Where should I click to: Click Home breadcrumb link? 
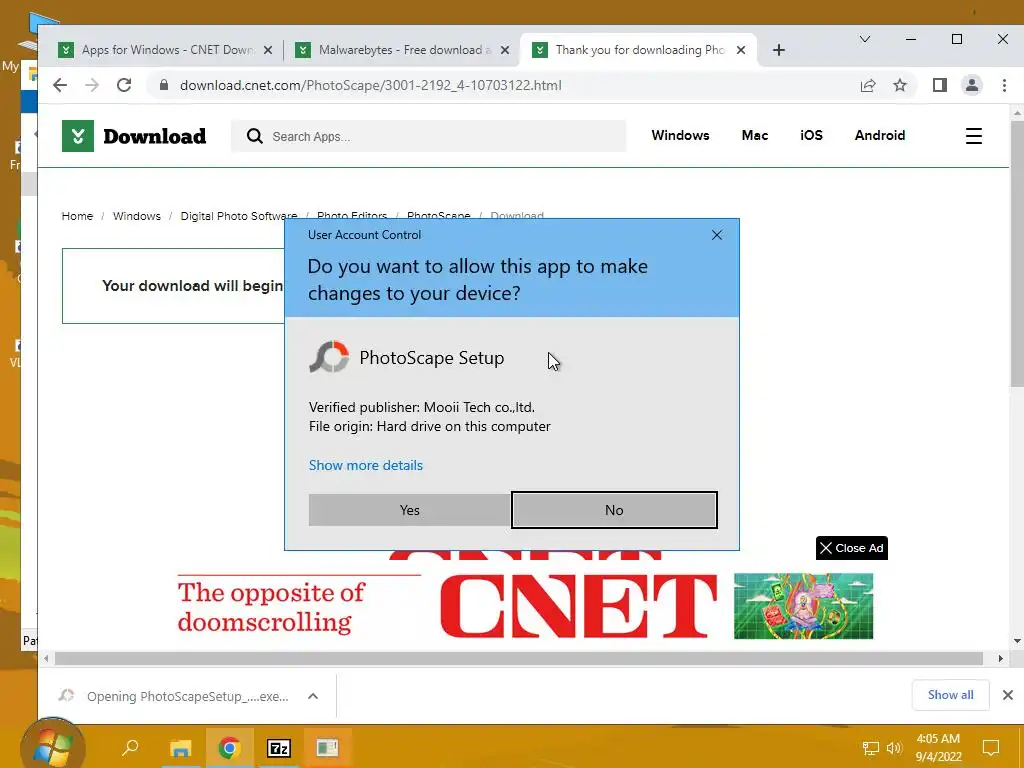pos(77,216)
